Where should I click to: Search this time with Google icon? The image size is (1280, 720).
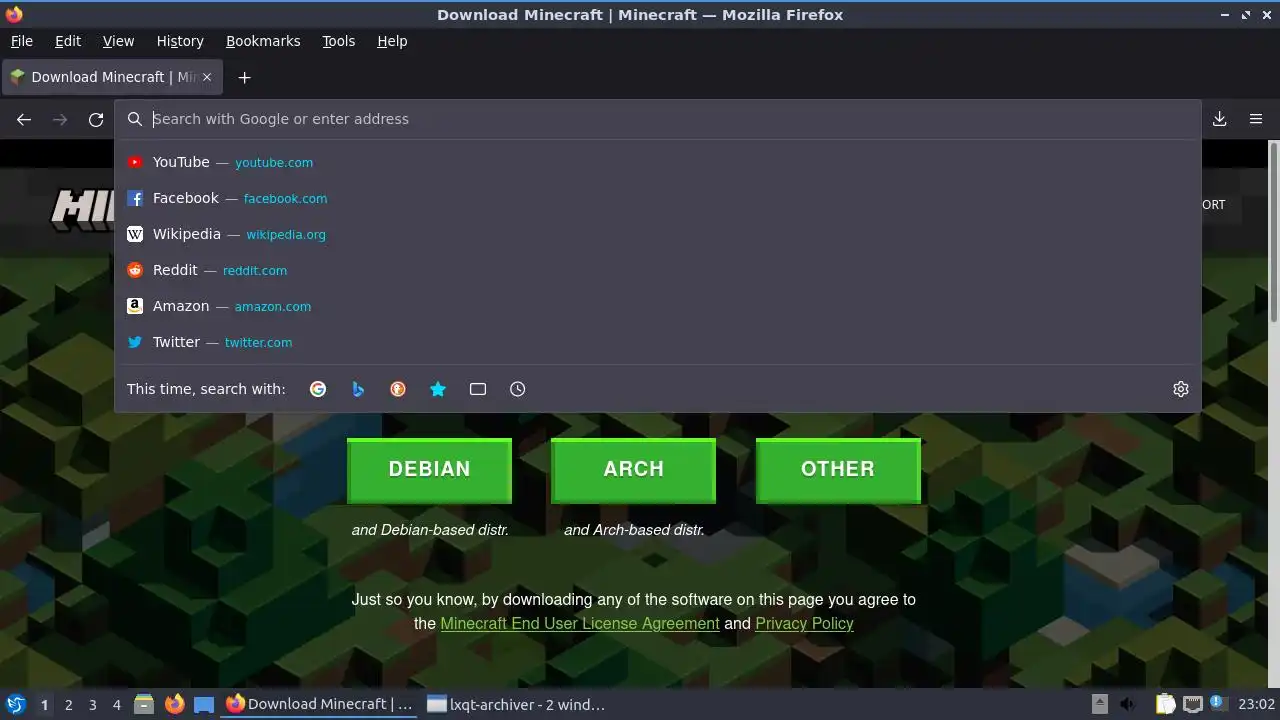click(318, 389)
